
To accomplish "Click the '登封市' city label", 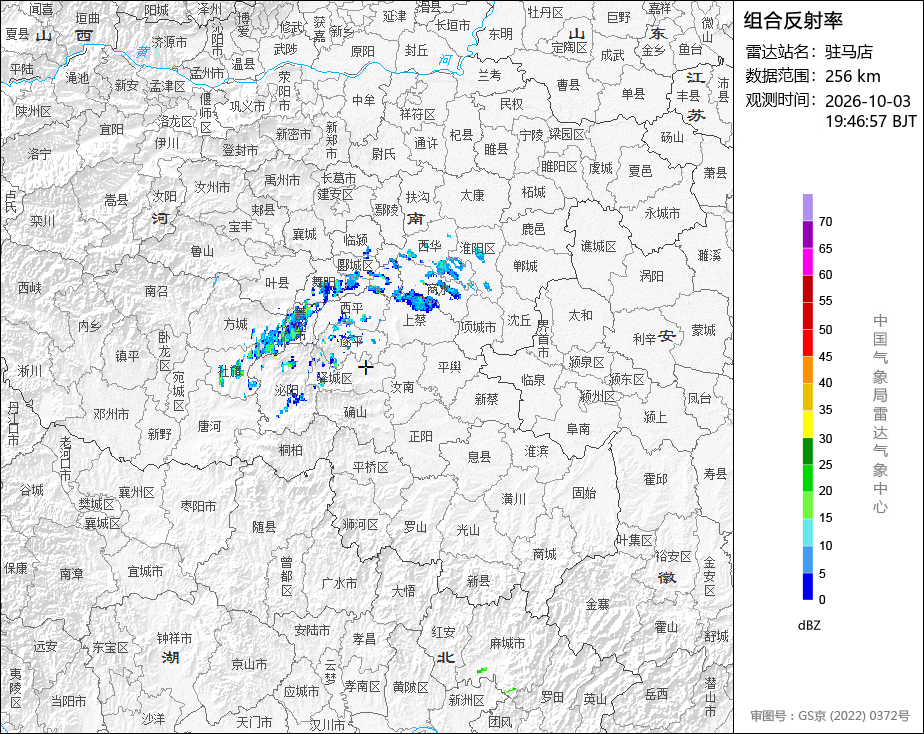I will click(x=240, y=151).
